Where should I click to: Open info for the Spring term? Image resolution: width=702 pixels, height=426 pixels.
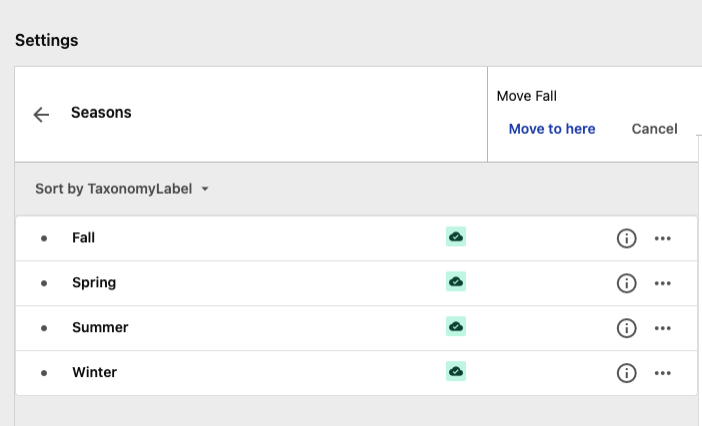pos(626,283)
